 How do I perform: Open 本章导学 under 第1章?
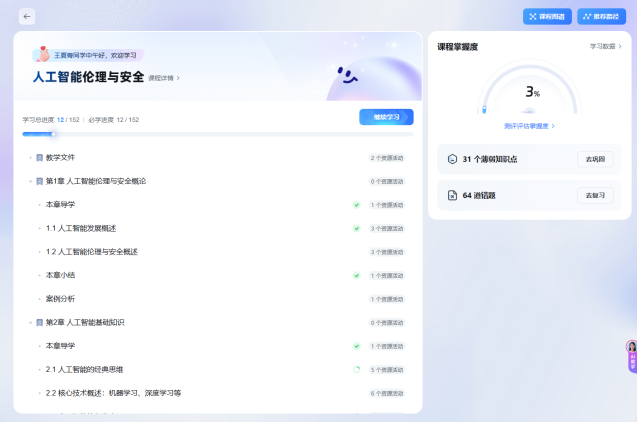(x=60, y=205)
